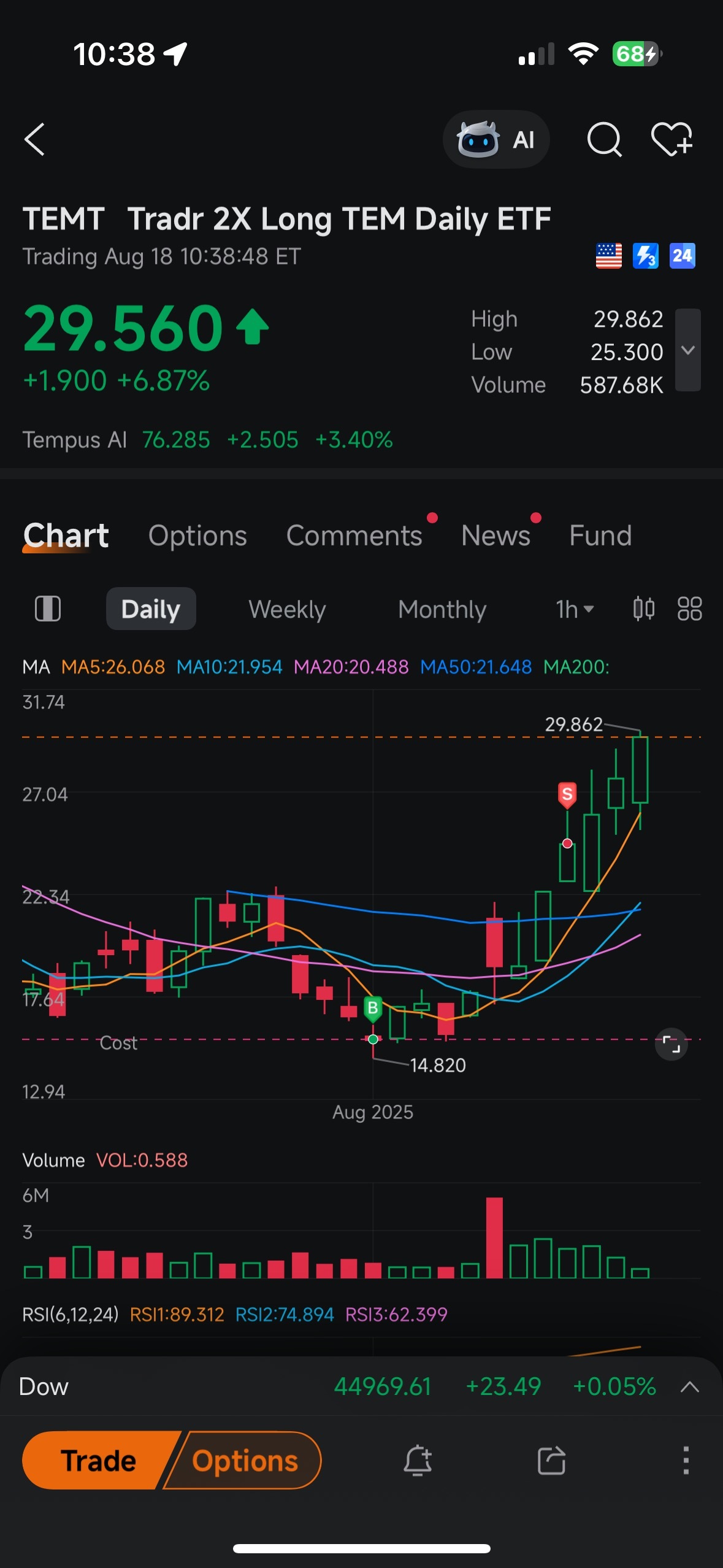
Task: Open the AI assistant robot button
Action: (495, 139)
